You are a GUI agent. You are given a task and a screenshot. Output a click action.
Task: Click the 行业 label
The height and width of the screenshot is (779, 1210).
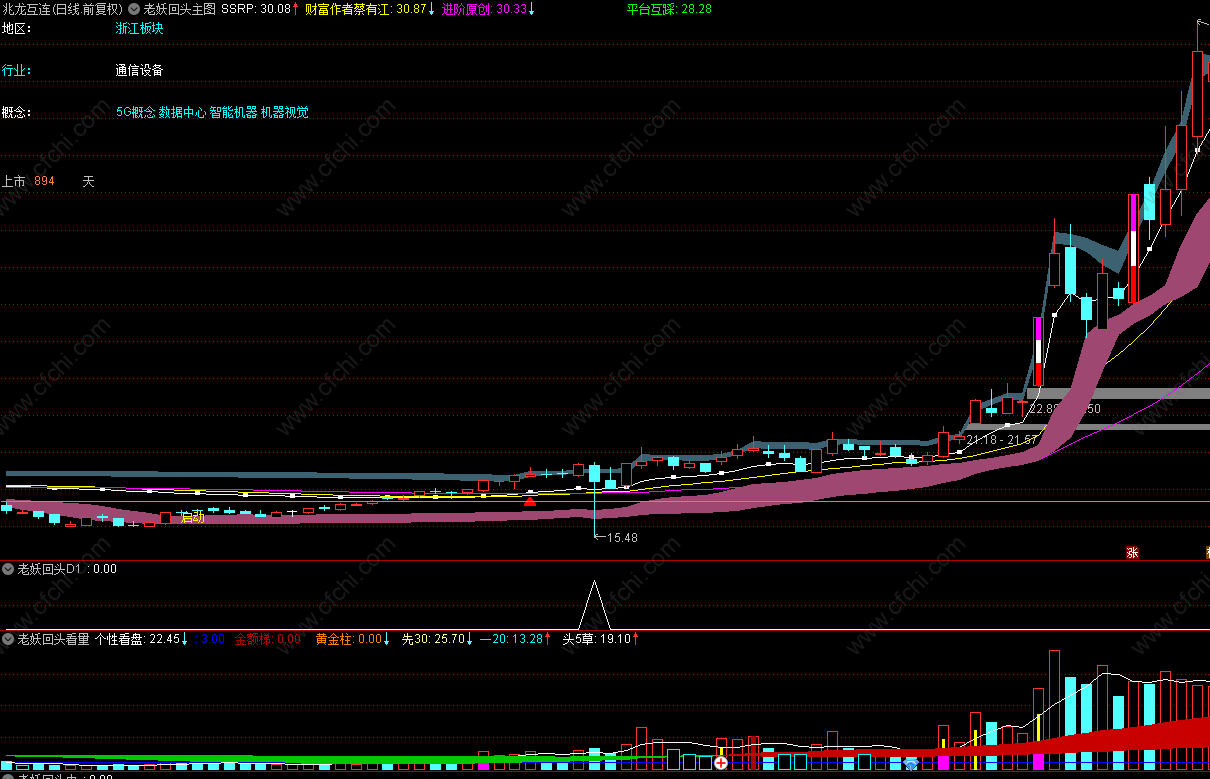16,70
